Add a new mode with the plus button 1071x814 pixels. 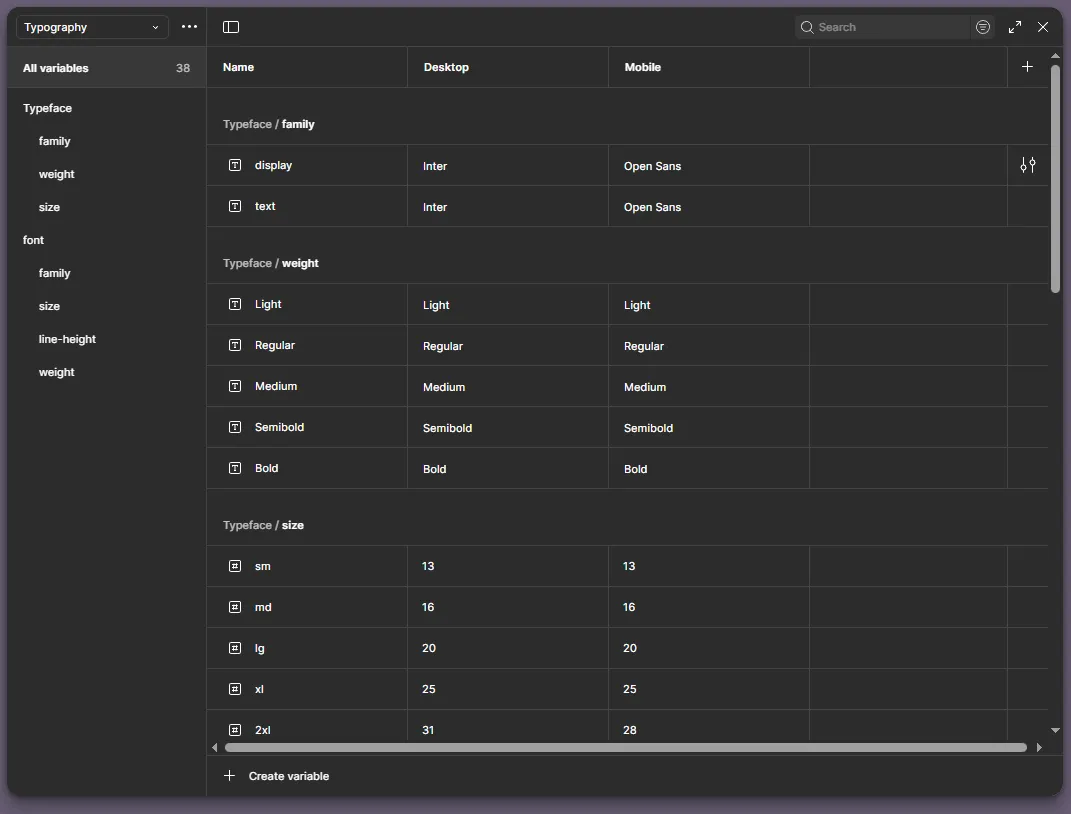(1028, 66)
